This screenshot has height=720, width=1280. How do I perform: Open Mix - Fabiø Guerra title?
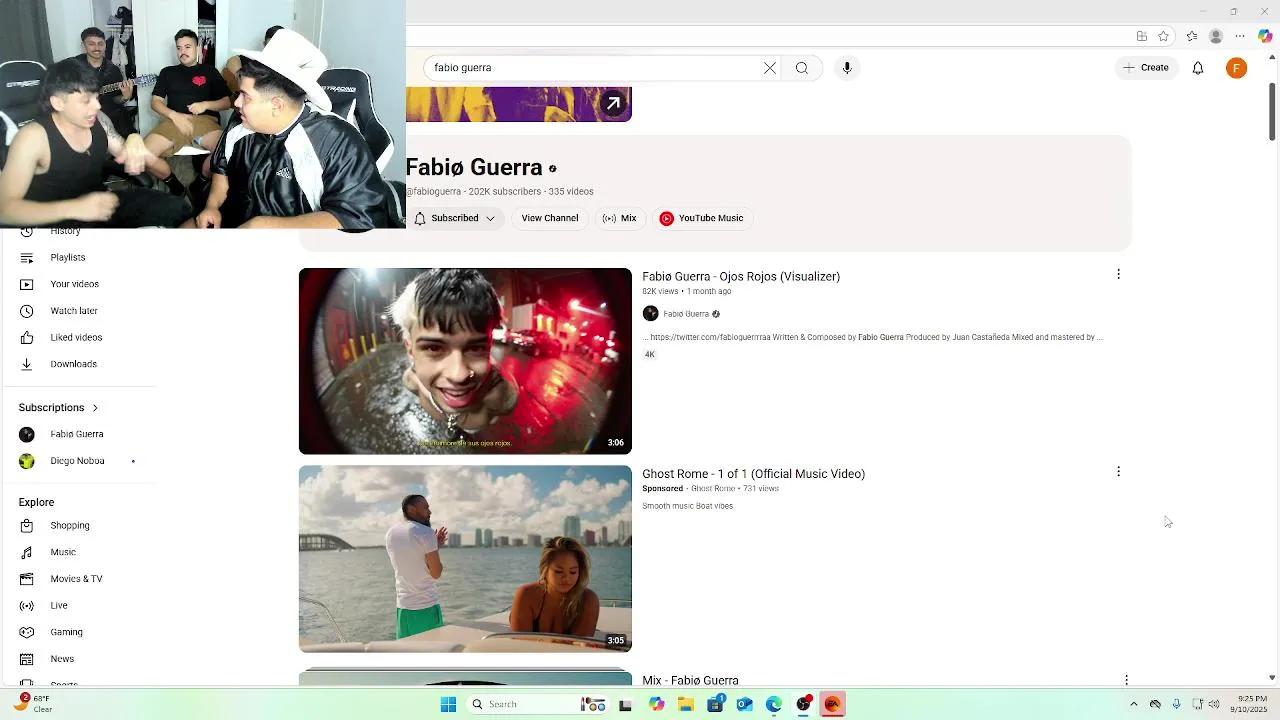(690, 680)
